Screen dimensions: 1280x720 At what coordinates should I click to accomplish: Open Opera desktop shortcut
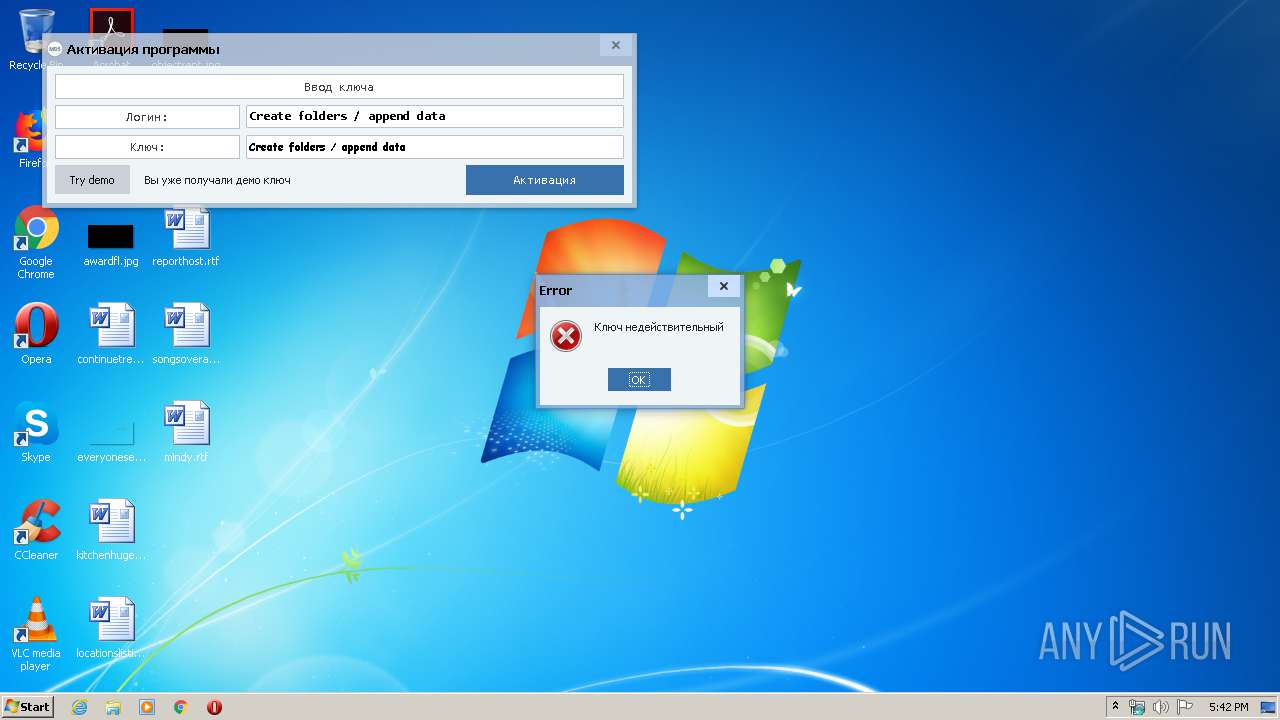pos(36,335)
